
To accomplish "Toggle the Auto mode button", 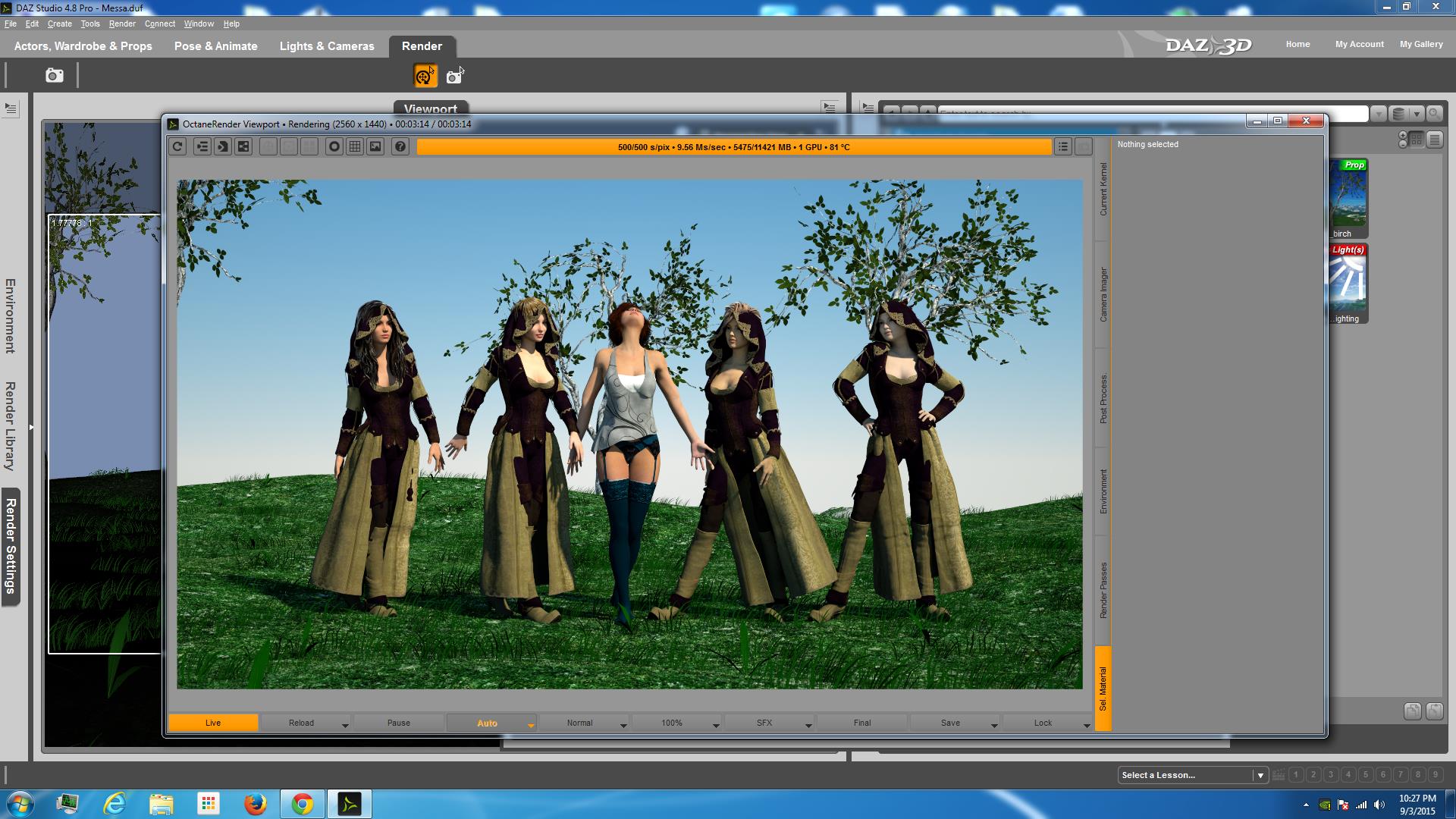I will (x=487, y=723).
